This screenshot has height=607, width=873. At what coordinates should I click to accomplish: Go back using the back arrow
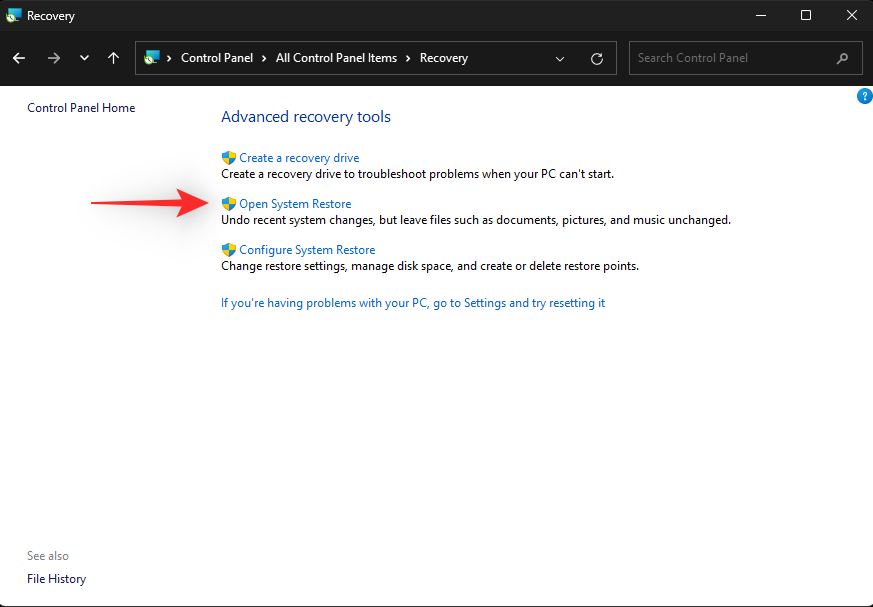(x=19, y=58)
